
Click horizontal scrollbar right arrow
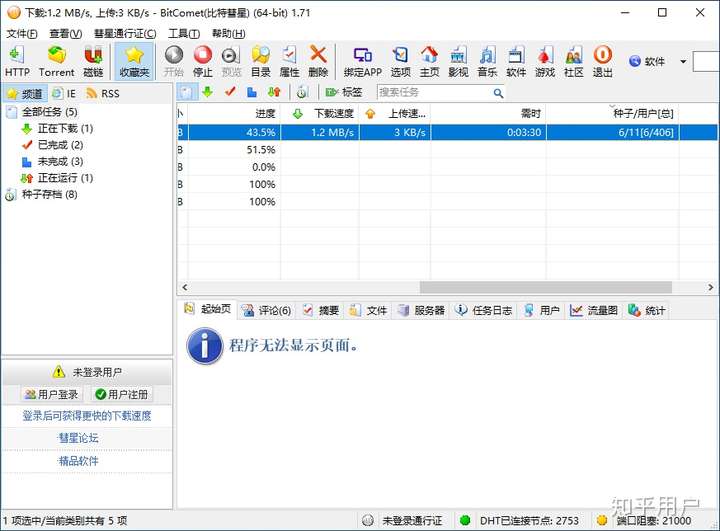(x=711, y=288)
